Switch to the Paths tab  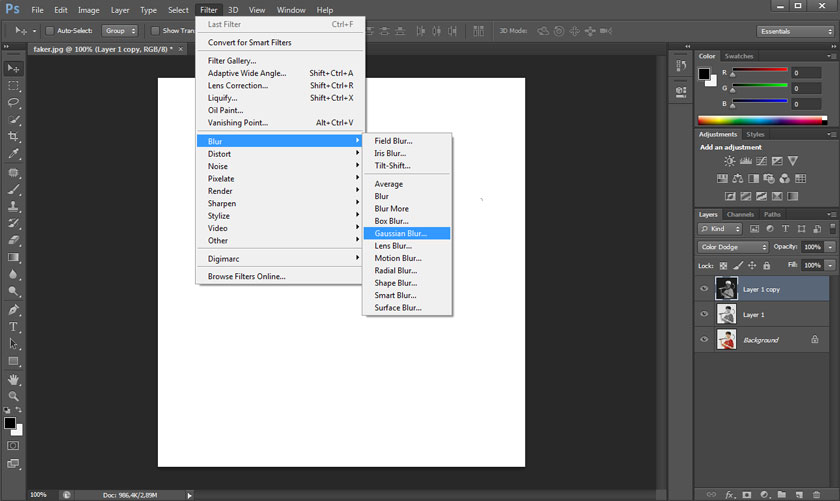coord(772,214)
